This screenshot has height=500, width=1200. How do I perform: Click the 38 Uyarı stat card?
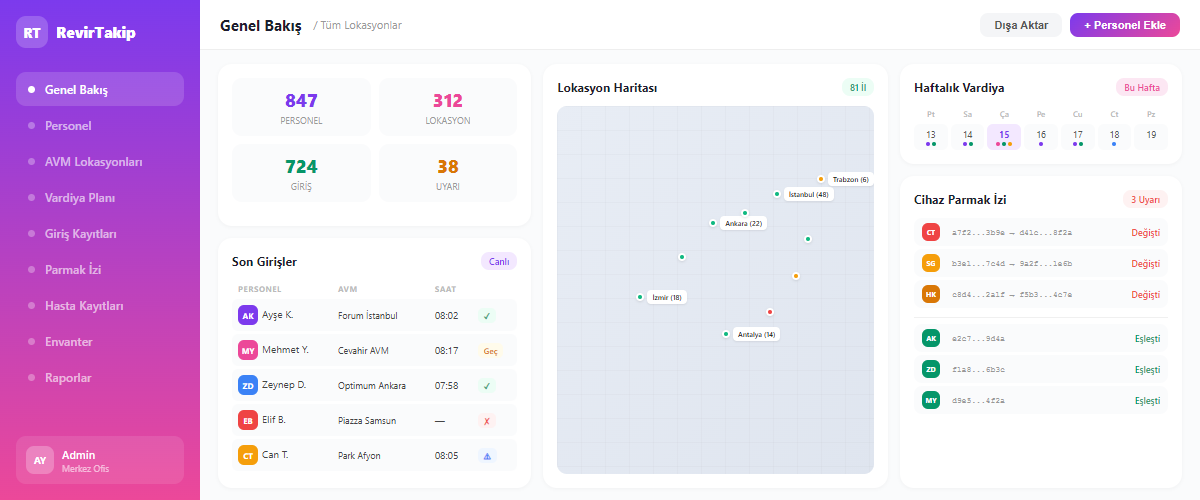pyautogui.click(x=448, y=173)
